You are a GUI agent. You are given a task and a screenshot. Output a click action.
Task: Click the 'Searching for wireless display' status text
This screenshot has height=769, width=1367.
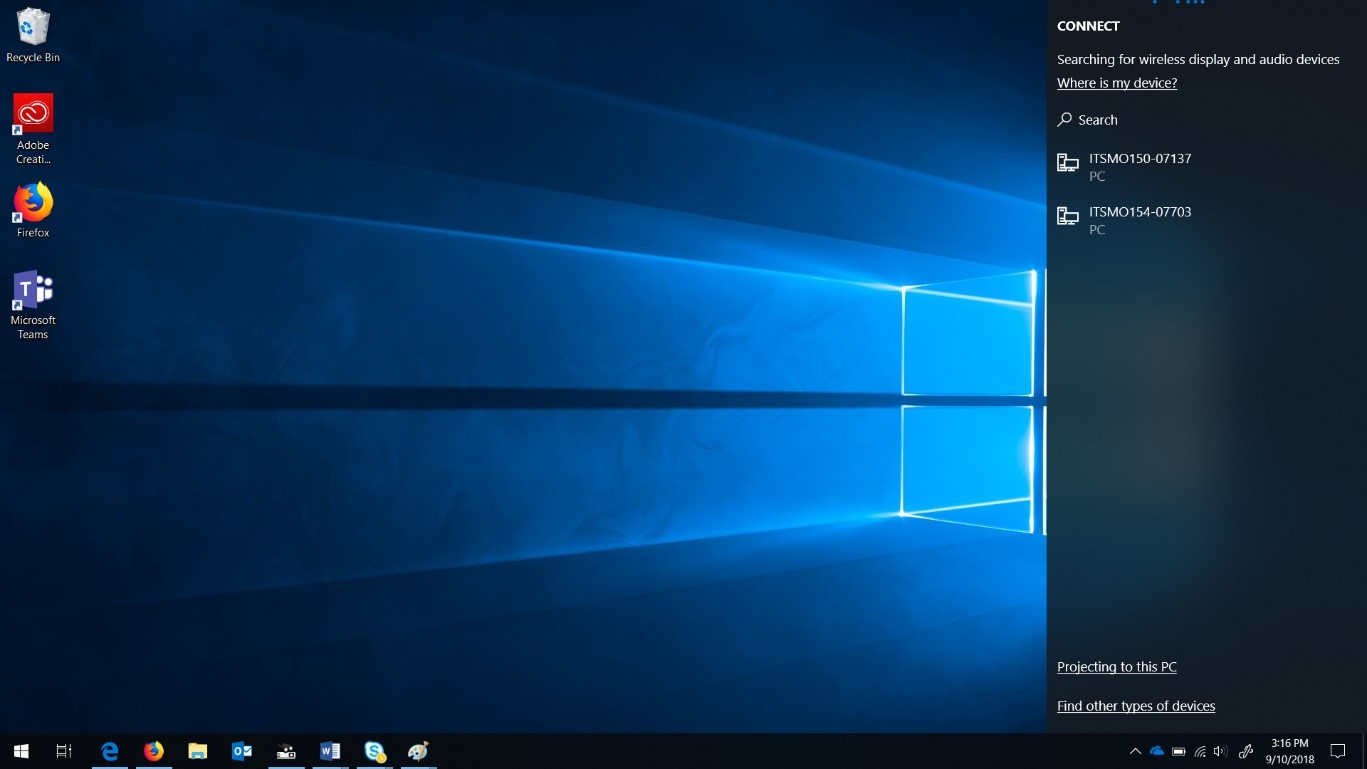click(x=1198, y=60)
